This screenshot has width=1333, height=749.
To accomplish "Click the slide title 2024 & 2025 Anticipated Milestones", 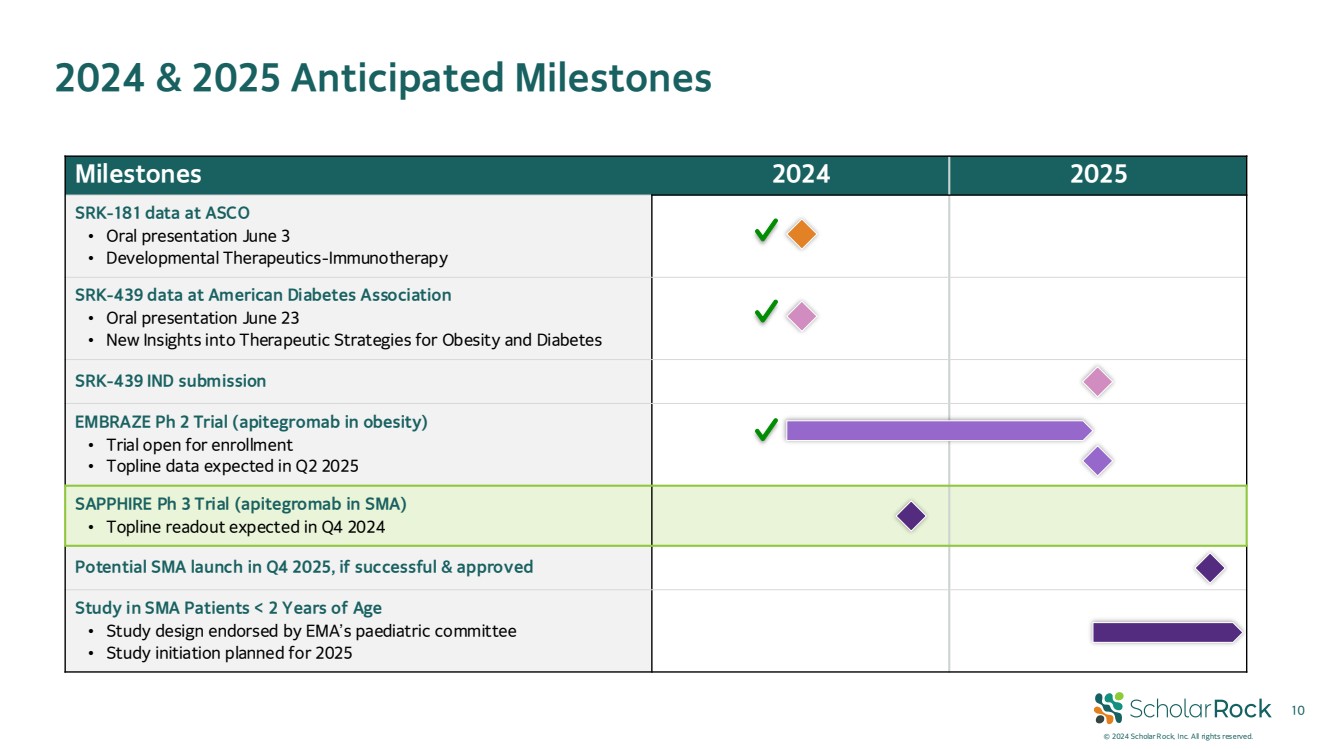I will point(383,79).
